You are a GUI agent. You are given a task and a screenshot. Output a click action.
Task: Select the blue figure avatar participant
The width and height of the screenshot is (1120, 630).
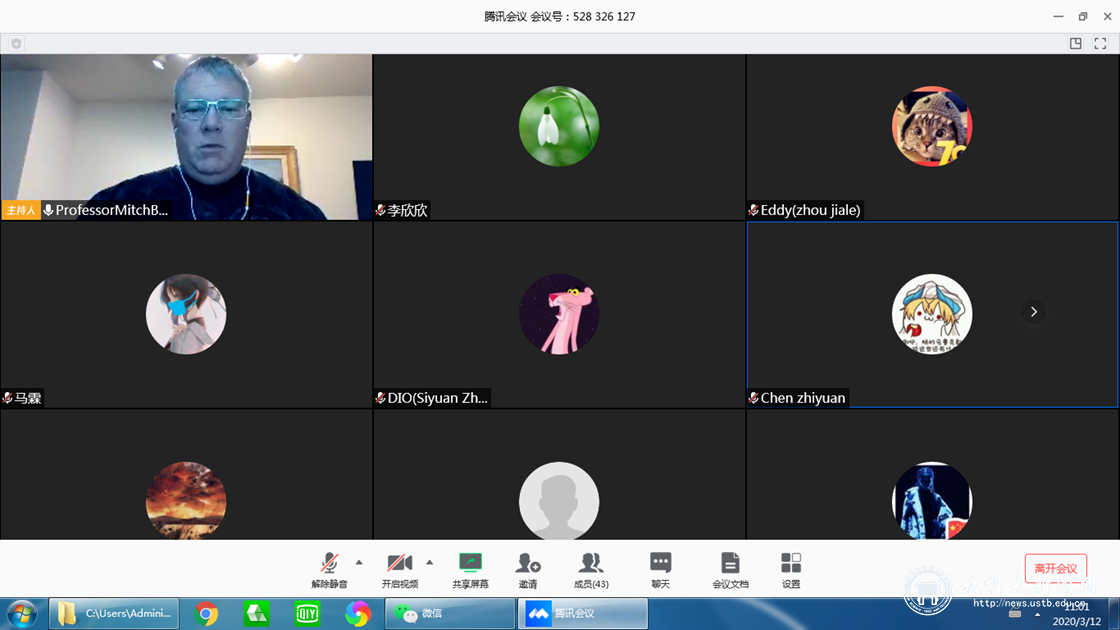tap(932, 500)
